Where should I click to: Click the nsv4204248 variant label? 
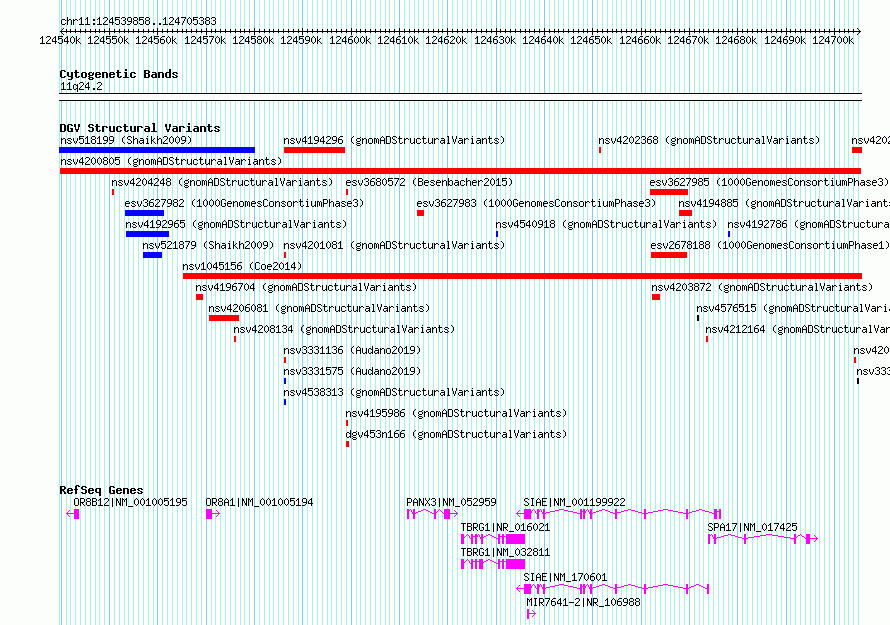click(222, 182)
